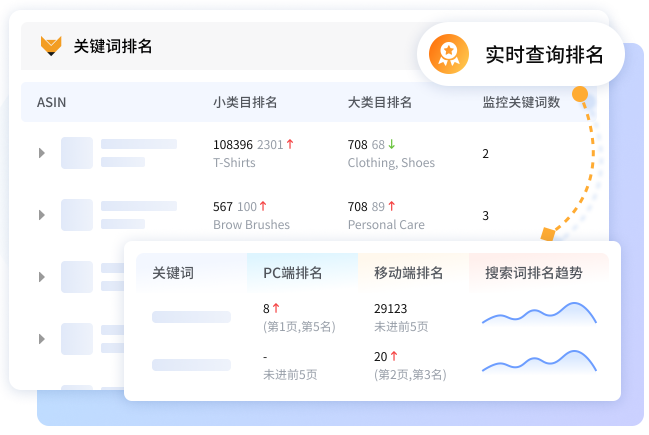
Task: Click the orange medal badge icon
Action: 449,53
